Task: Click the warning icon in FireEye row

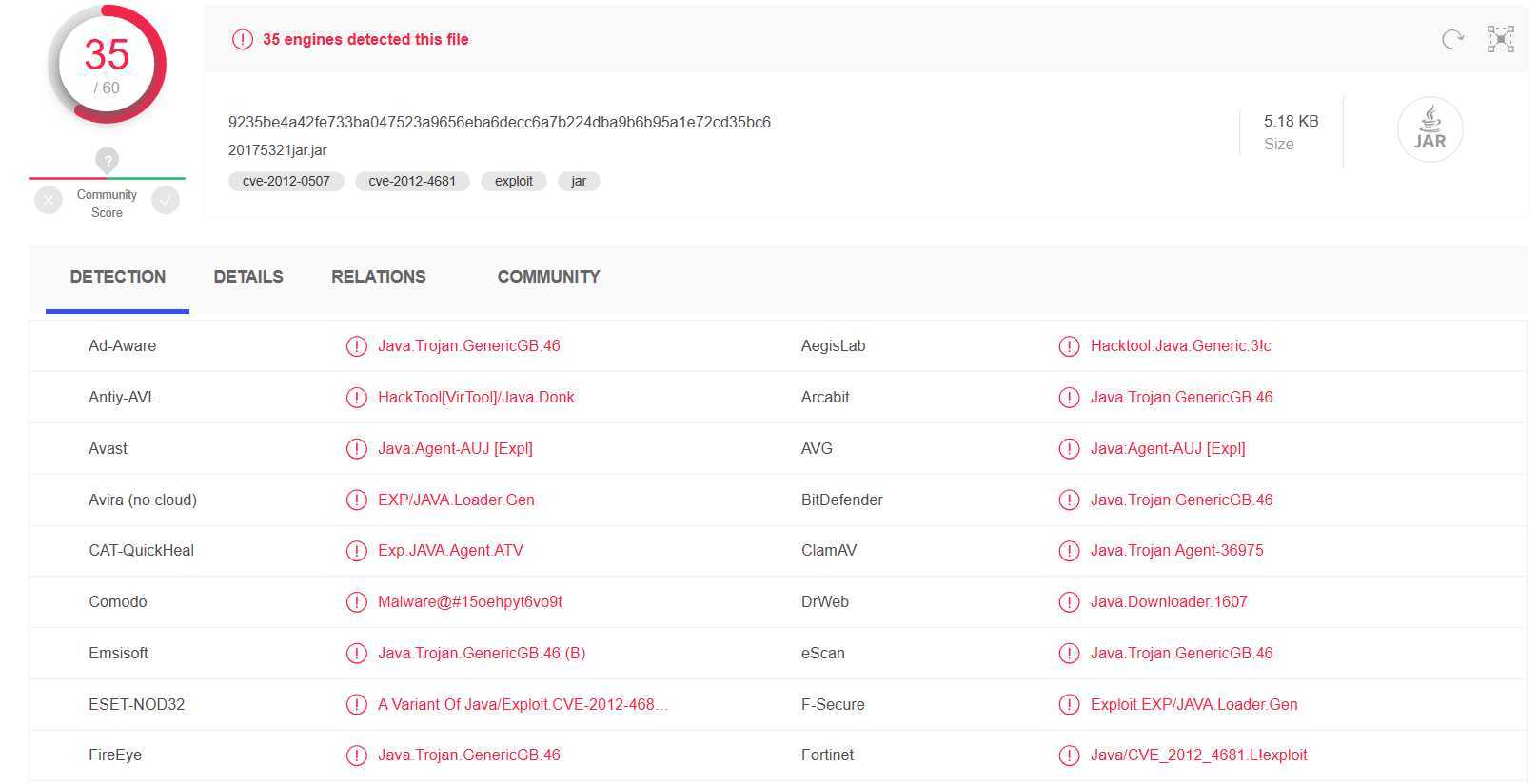Action: (356, 755)
